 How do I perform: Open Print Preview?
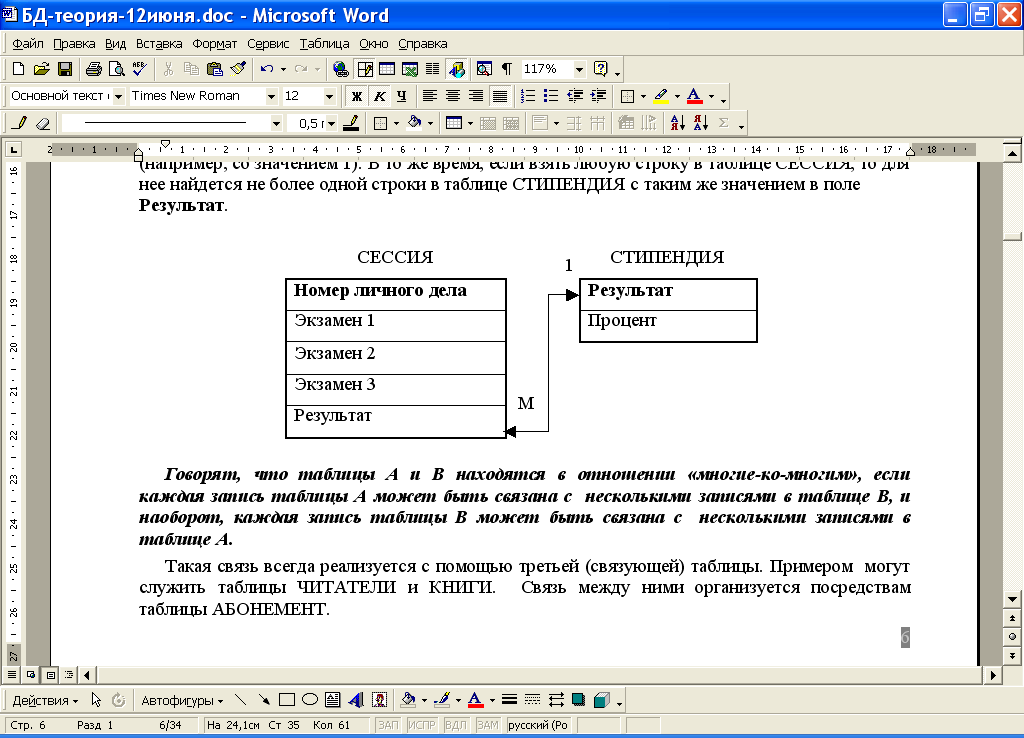click(116, 69)
